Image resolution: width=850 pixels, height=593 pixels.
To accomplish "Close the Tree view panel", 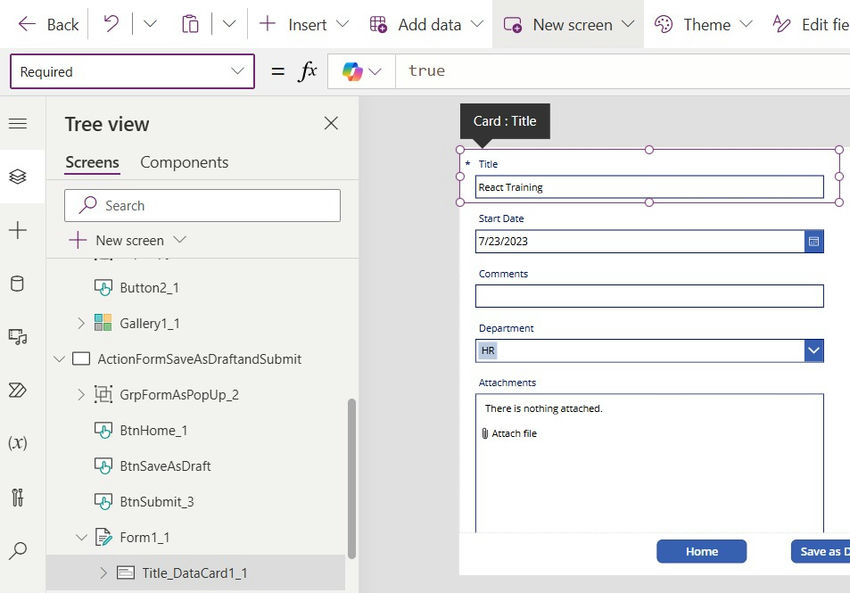I will [331, 123].
